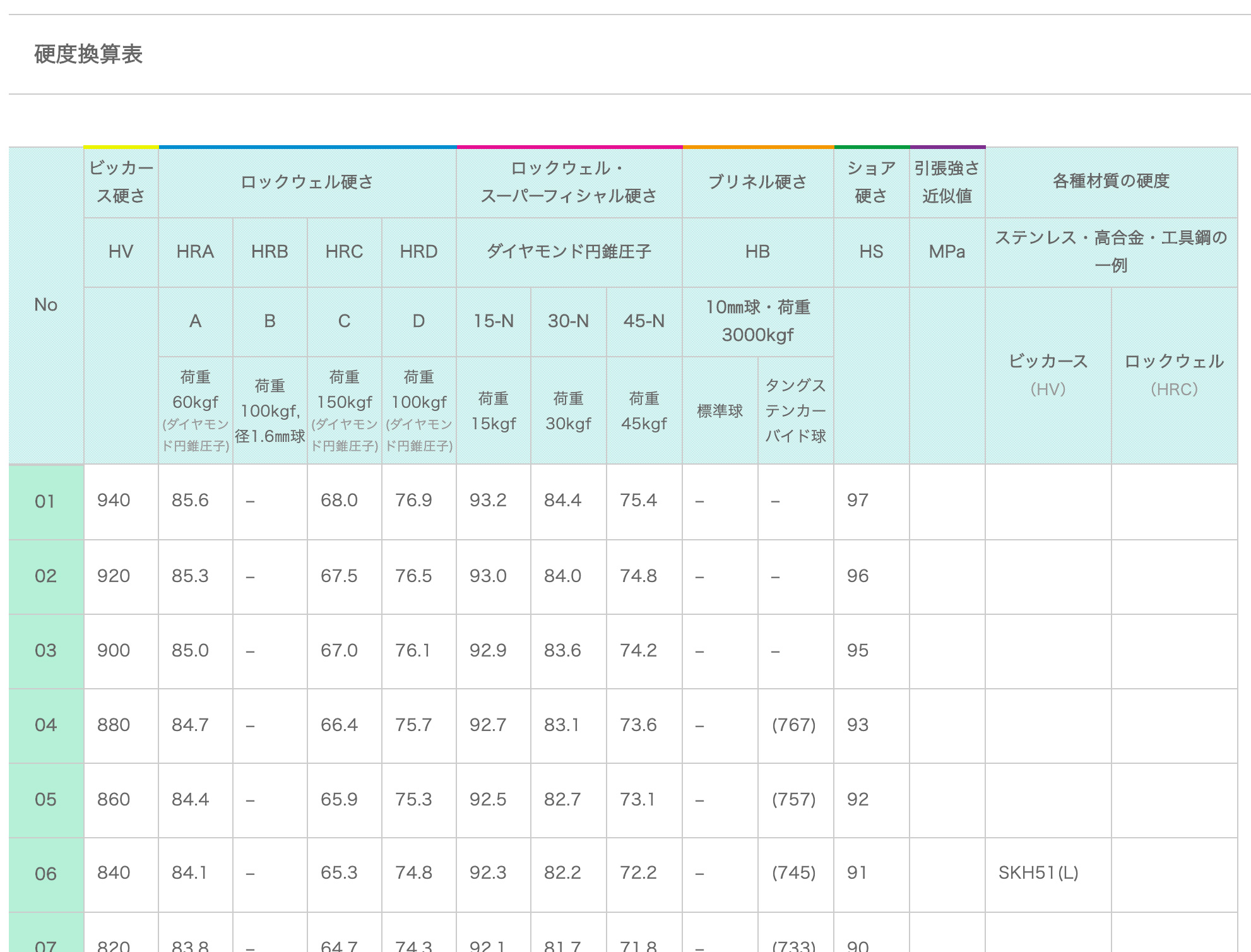Click the タングステンカーバイド球 header cell
1251x952 pixels.
pyautogui.click(x=795, y=411)
